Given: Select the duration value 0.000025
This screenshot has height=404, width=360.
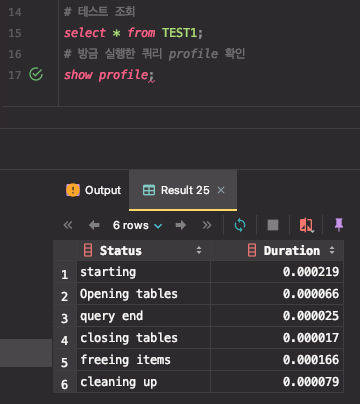Looking at the screenshot, I should (277, 316).
